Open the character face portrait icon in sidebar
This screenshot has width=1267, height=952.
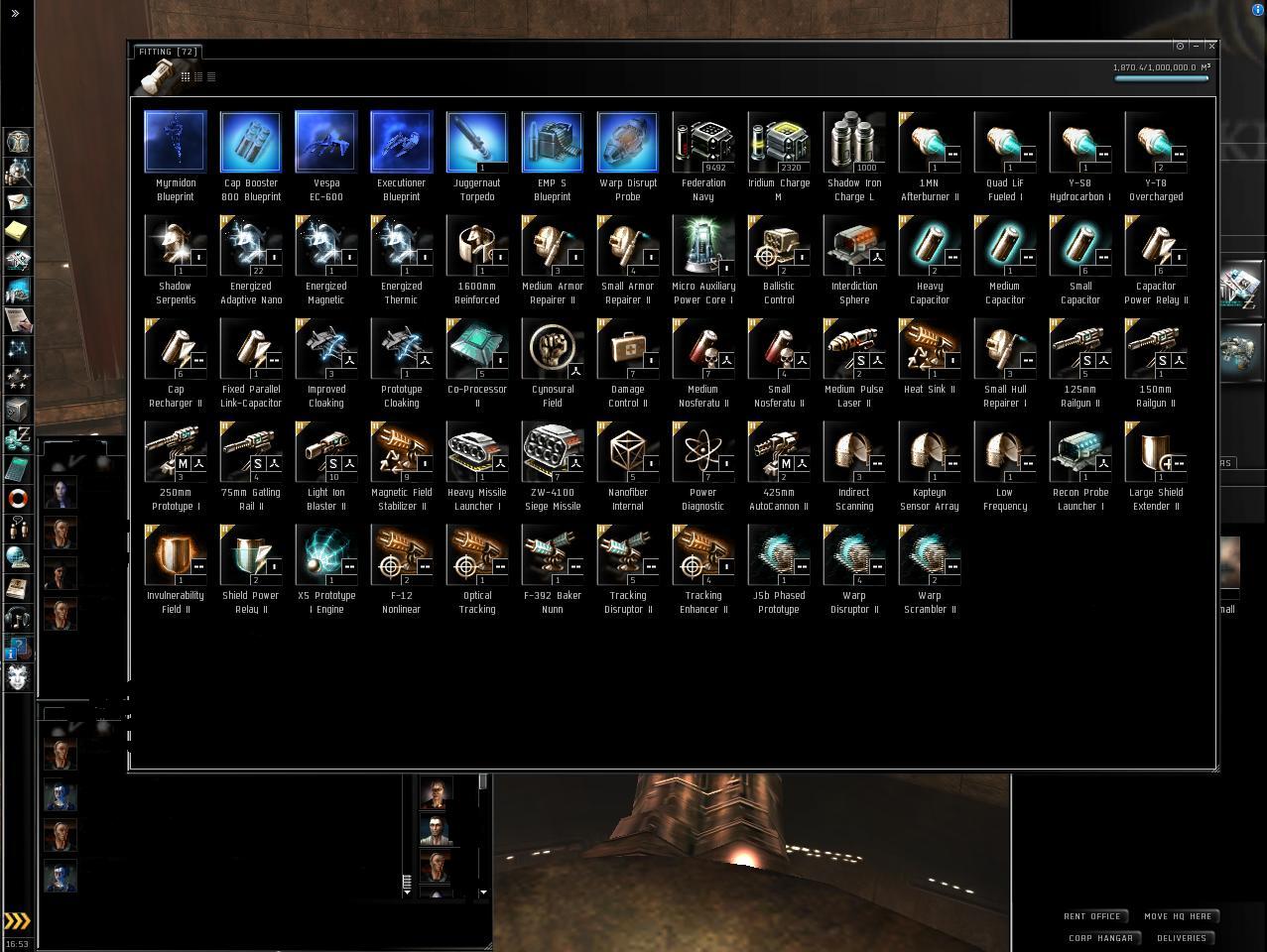point(18,676)
